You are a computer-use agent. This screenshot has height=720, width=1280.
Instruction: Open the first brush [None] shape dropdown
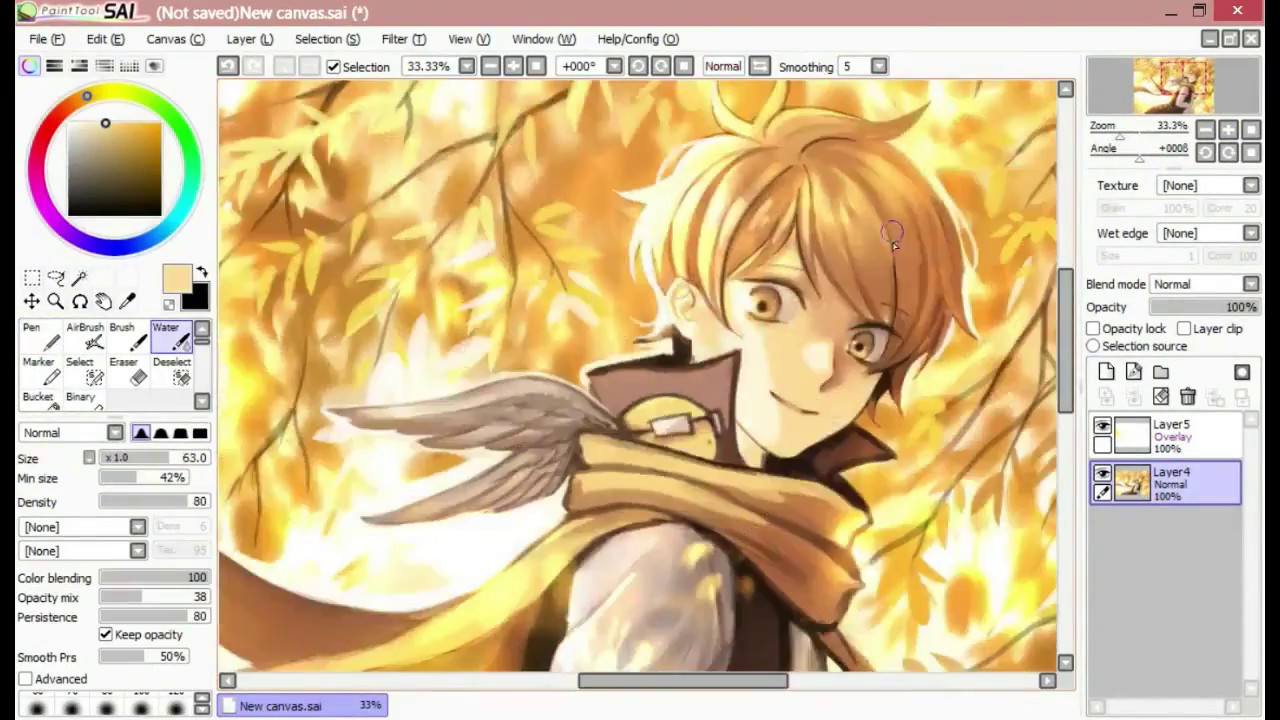click(83, 527)
